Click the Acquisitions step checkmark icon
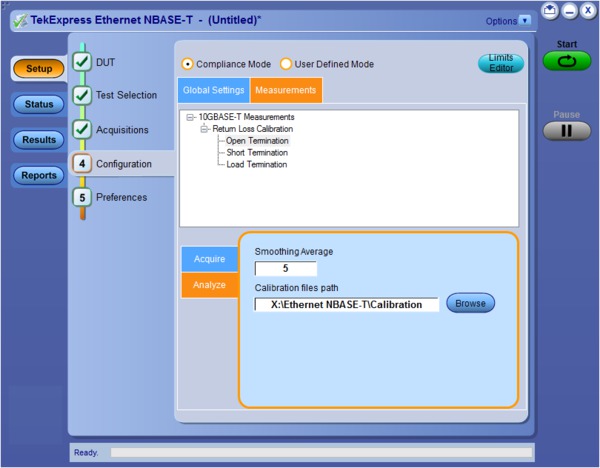The height and width of the screenshot is (468, 600). (83, 130)
